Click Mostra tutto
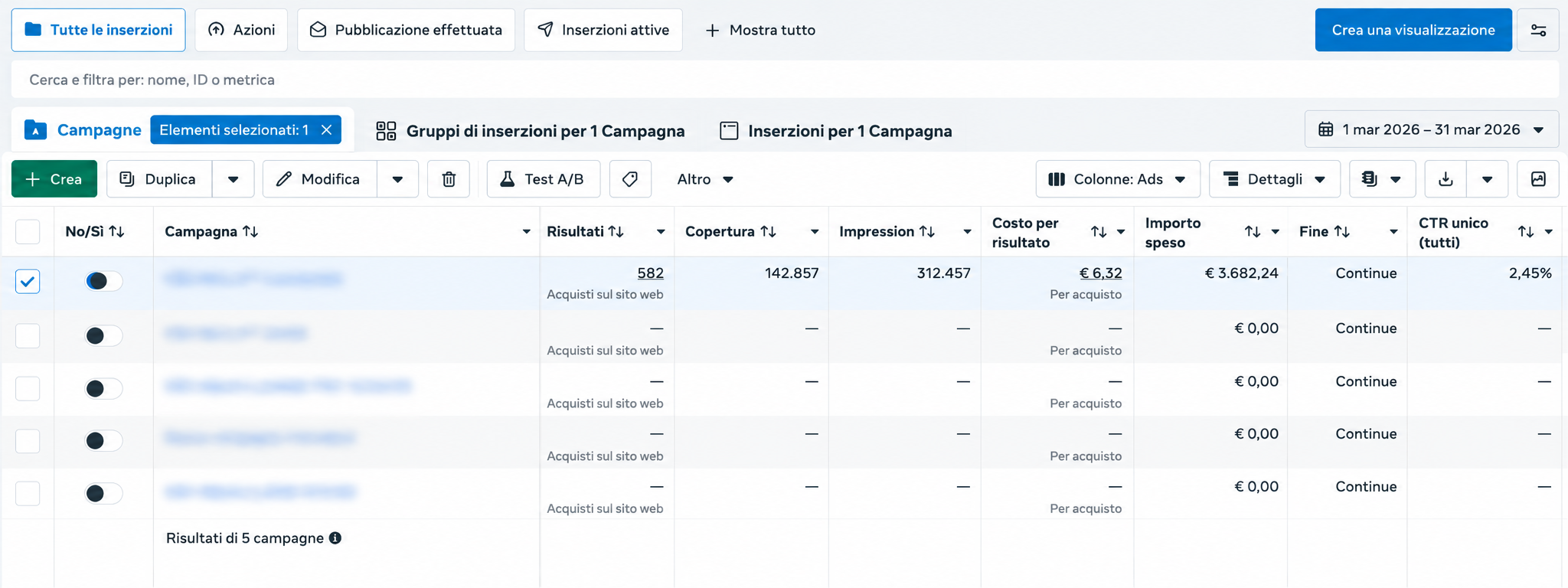 pyautogui.click(x=760, y=30)
